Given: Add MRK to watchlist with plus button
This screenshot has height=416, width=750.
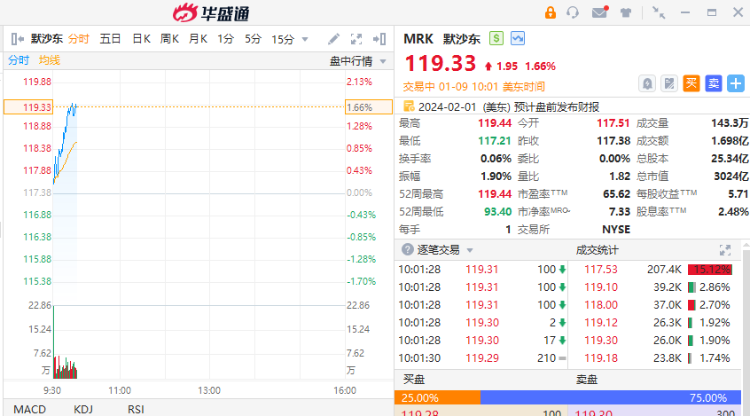Looking at the screenshot, I should point(735,83).
